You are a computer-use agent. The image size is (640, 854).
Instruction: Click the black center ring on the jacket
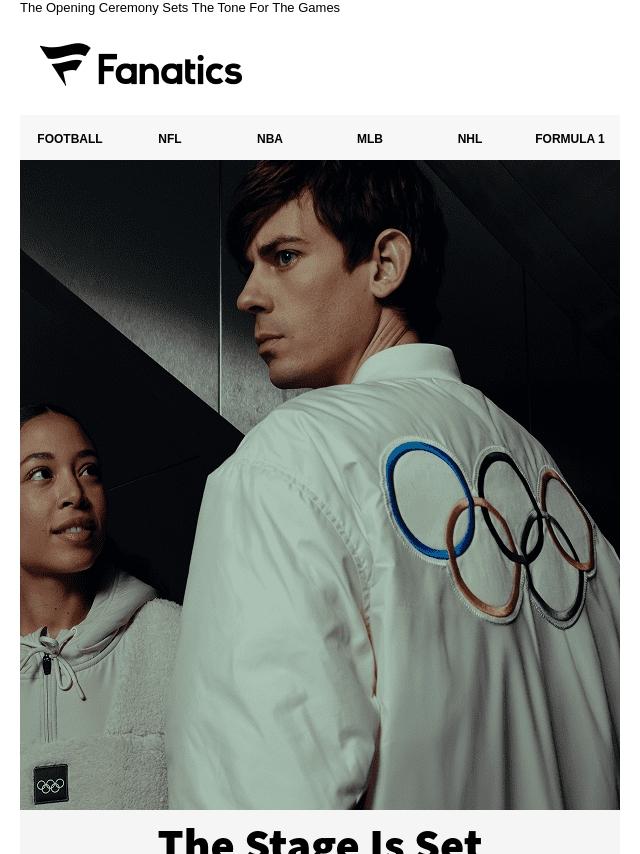click(x=509, y=507)
